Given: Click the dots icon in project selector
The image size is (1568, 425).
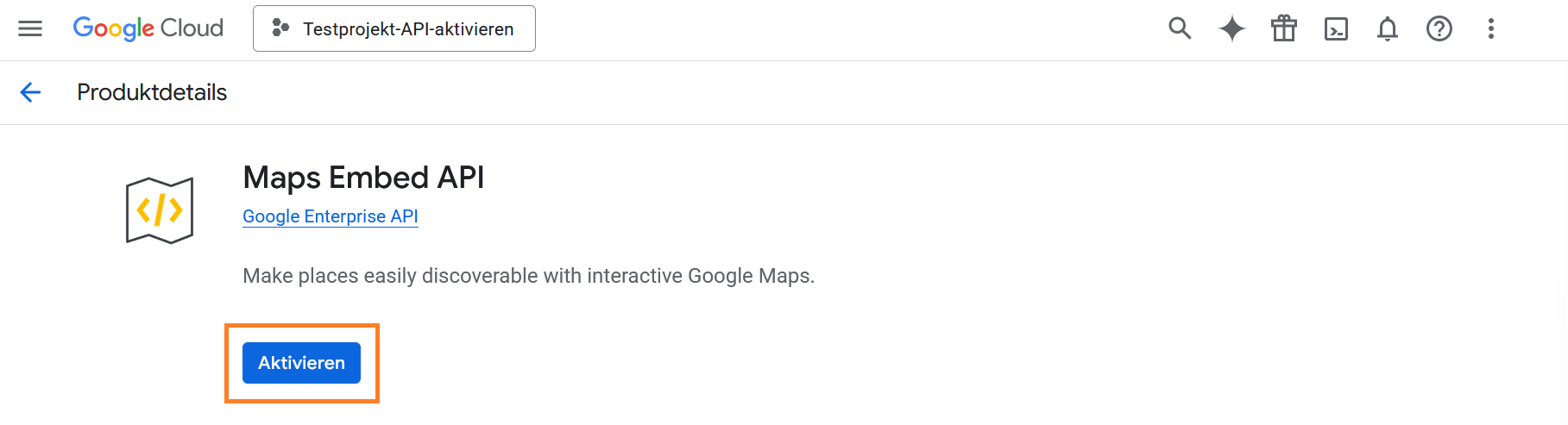Looking at the screenshot, I should coord(280,28).
